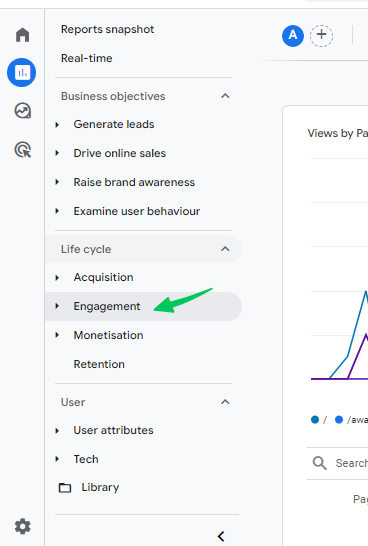Select User attributes label
The image size is (368, 546).
pos(113,430)
